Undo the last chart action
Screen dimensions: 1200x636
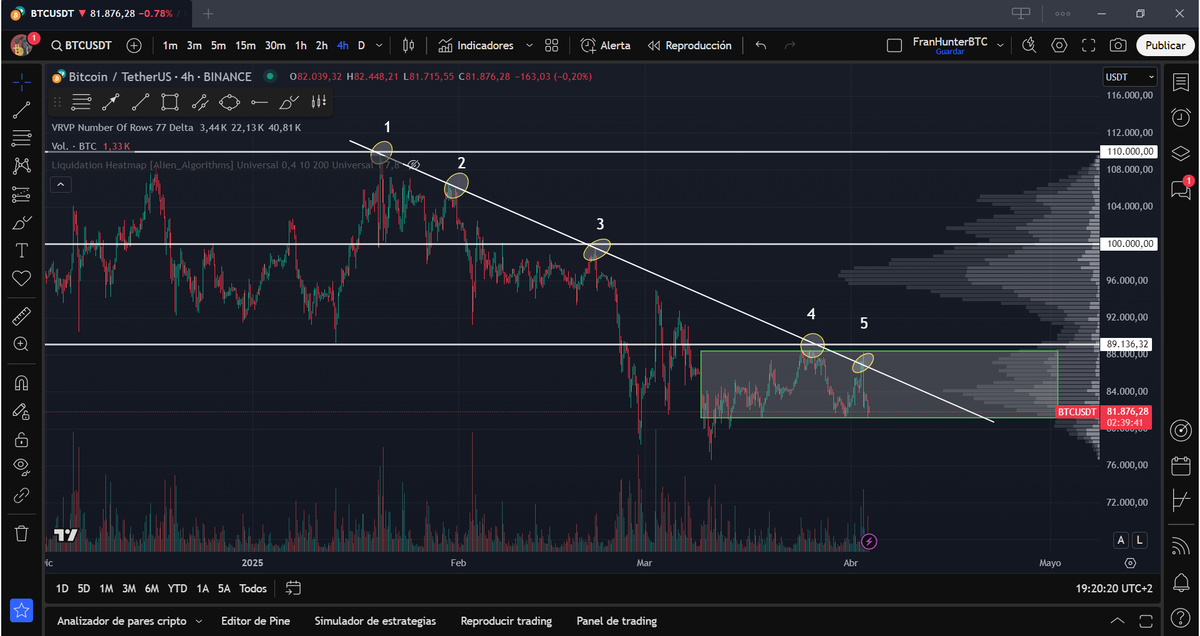(x=761, y=45)
